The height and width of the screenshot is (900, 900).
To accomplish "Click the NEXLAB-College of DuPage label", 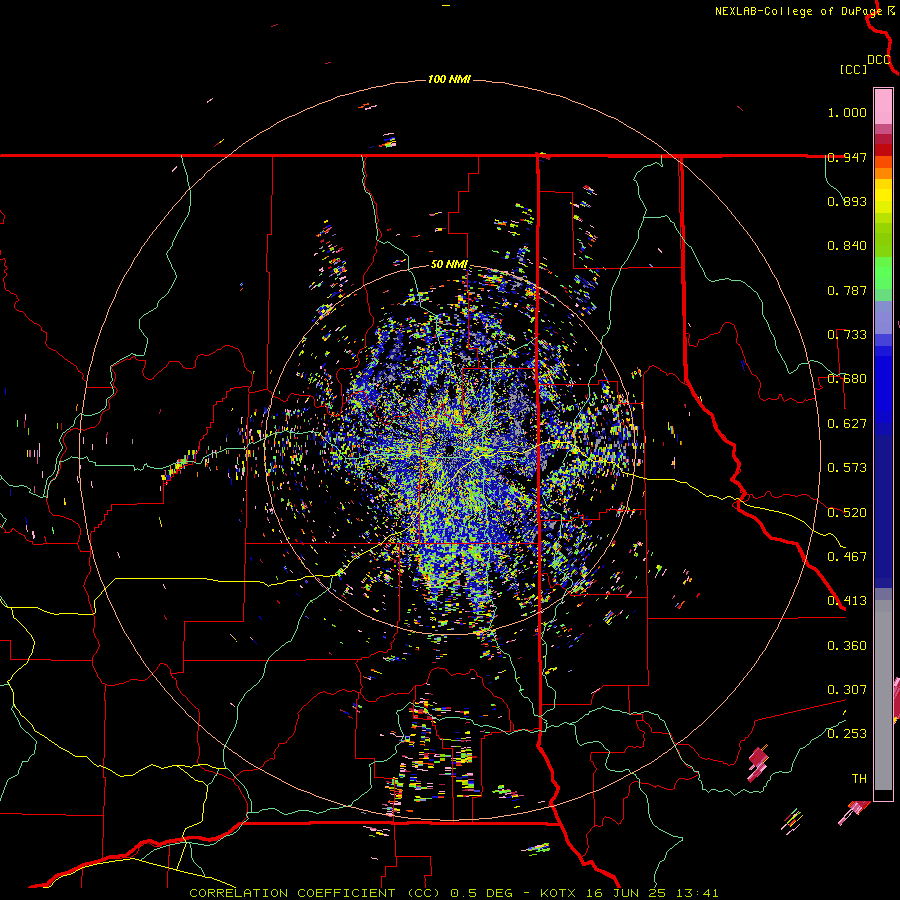I will coord(798,11).
